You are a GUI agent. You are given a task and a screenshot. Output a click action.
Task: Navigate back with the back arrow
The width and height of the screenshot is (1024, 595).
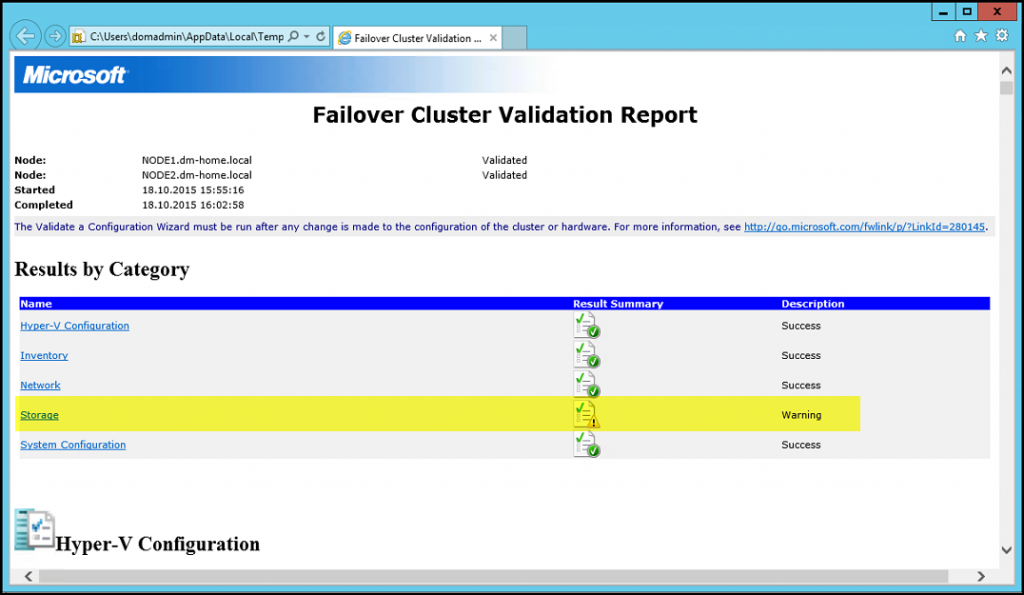click(26, 34)
